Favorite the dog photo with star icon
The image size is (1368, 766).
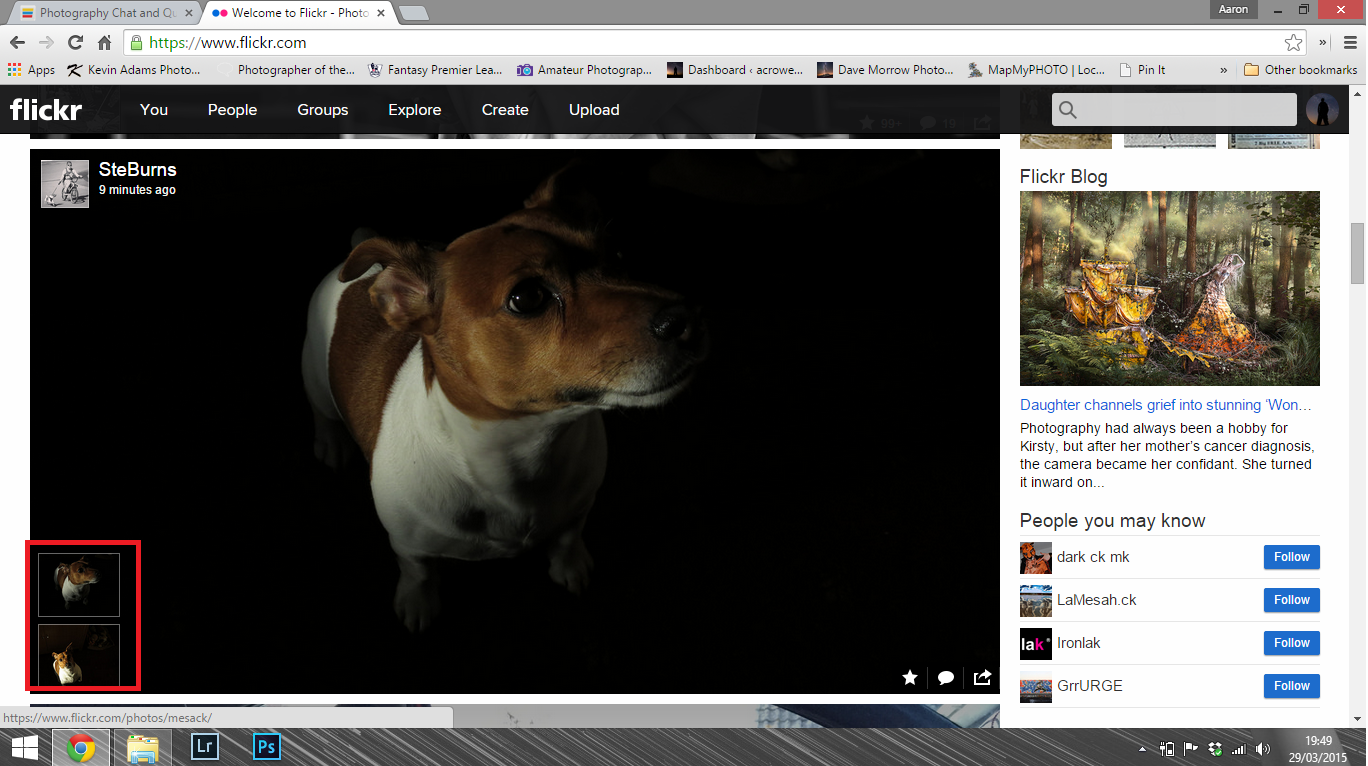[x=910, y=678]
